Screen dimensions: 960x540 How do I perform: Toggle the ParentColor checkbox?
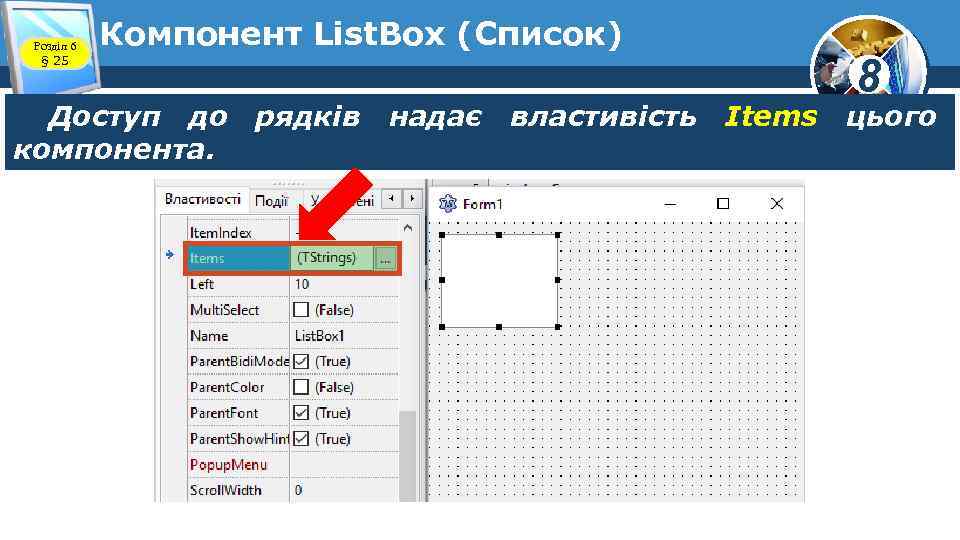301,387
